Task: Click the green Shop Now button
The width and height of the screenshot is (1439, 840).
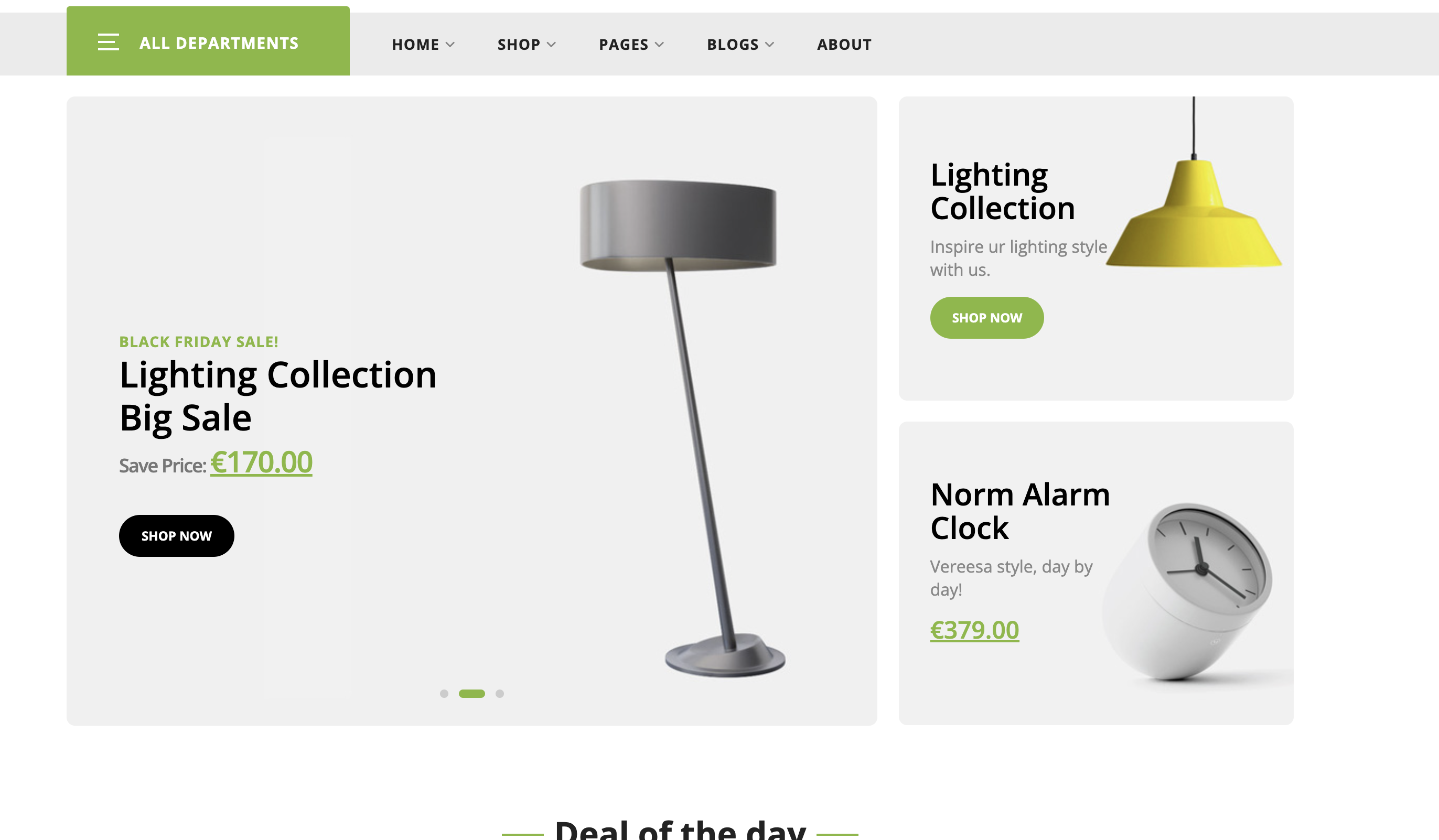Action: [x=987, y=318]
